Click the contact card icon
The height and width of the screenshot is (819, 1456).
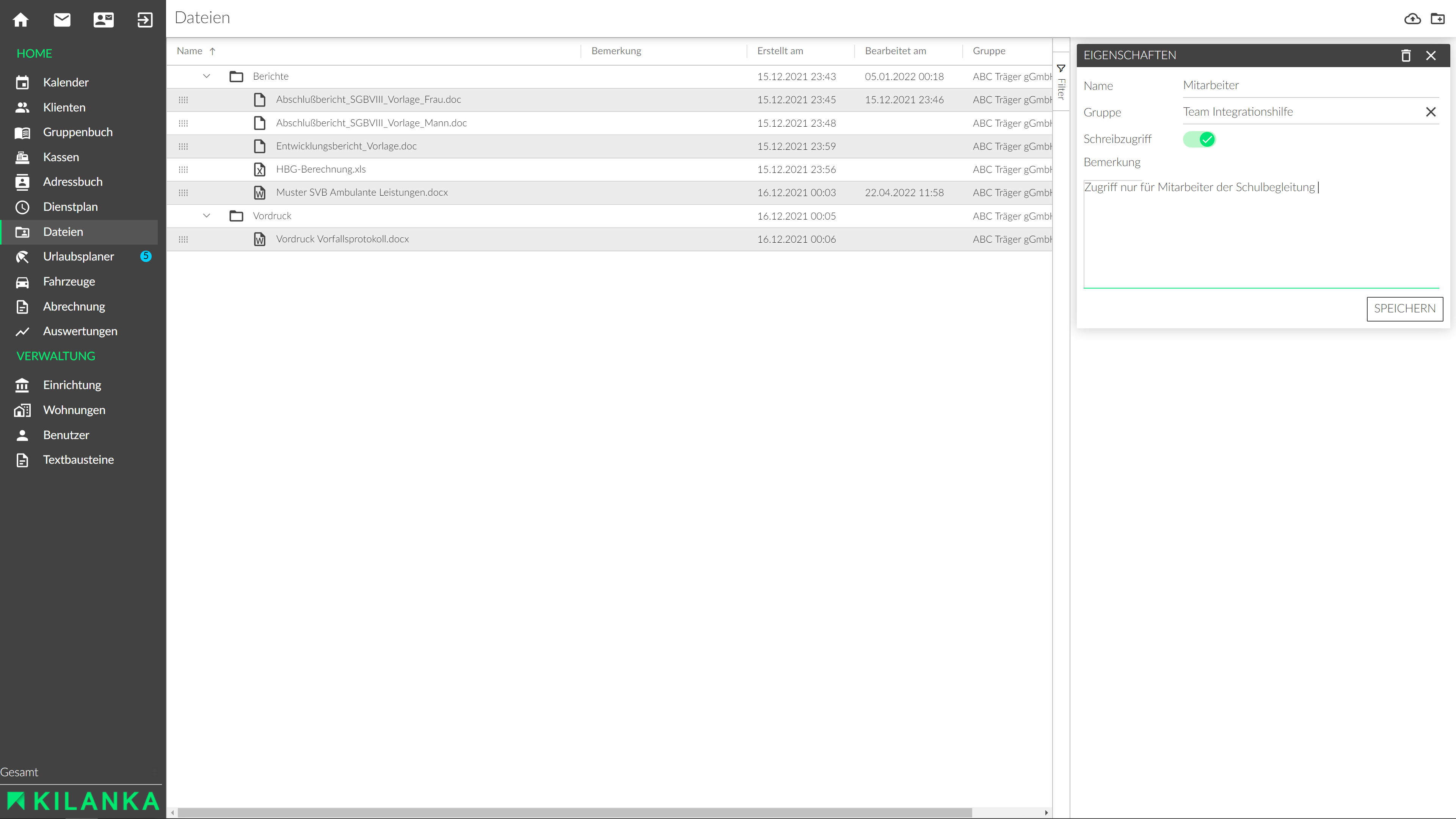[x=104, y=20]
